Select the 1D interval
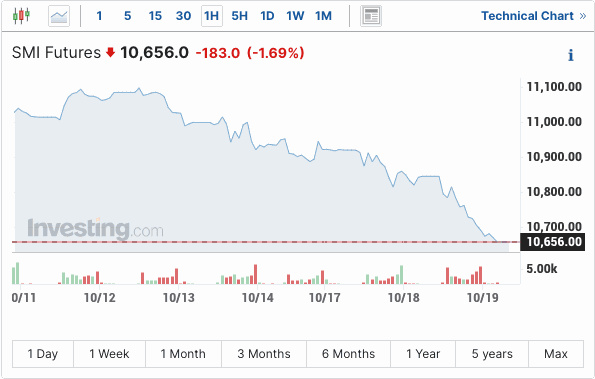The image size is (595, 379). pos(267,16)
